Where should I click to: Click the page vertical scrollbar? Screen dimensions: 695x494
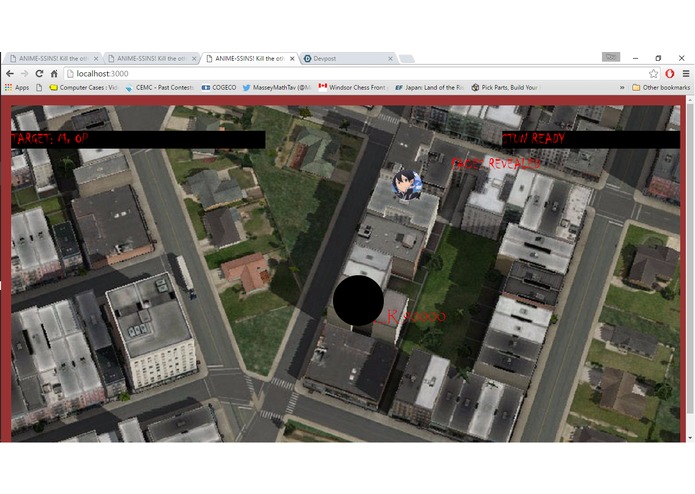690,257
